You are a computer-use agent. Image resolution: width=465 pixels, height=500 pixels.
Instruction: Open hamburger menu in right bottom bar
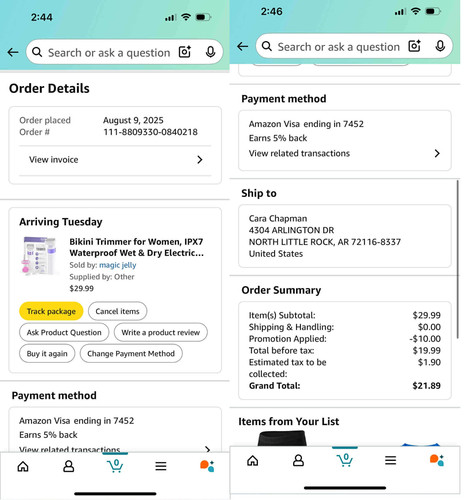[x=390, y=460]
